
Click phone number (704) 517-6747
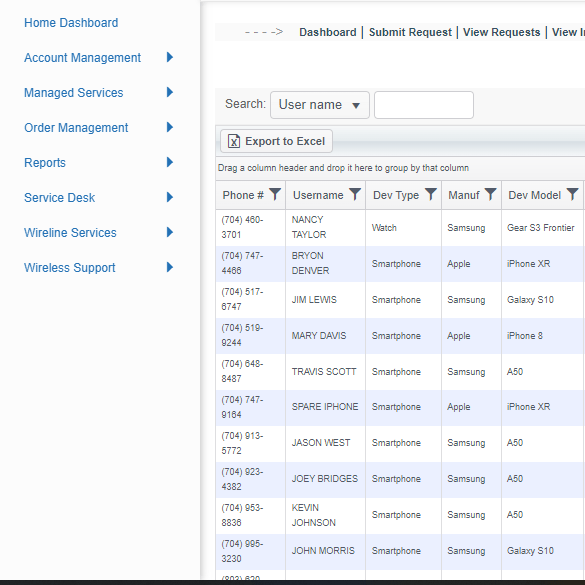pos(242,300)
